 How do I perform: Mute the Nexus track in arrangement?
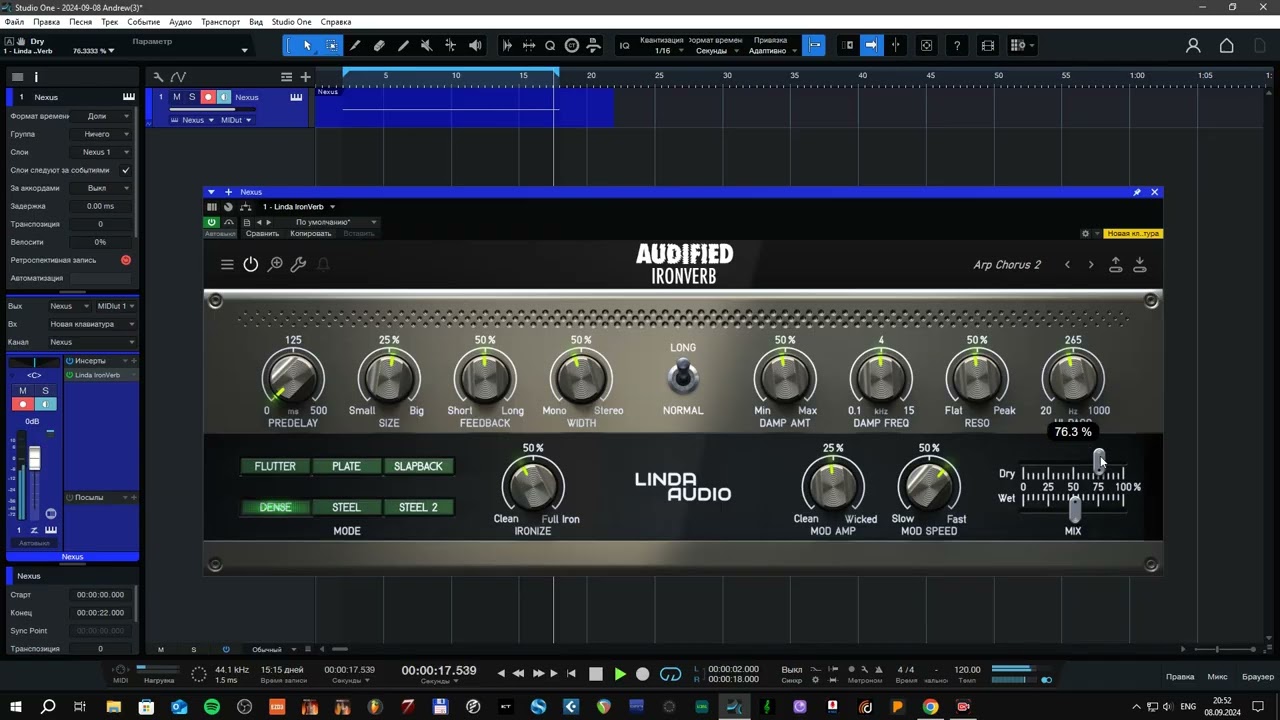click(x=176, y=97)
